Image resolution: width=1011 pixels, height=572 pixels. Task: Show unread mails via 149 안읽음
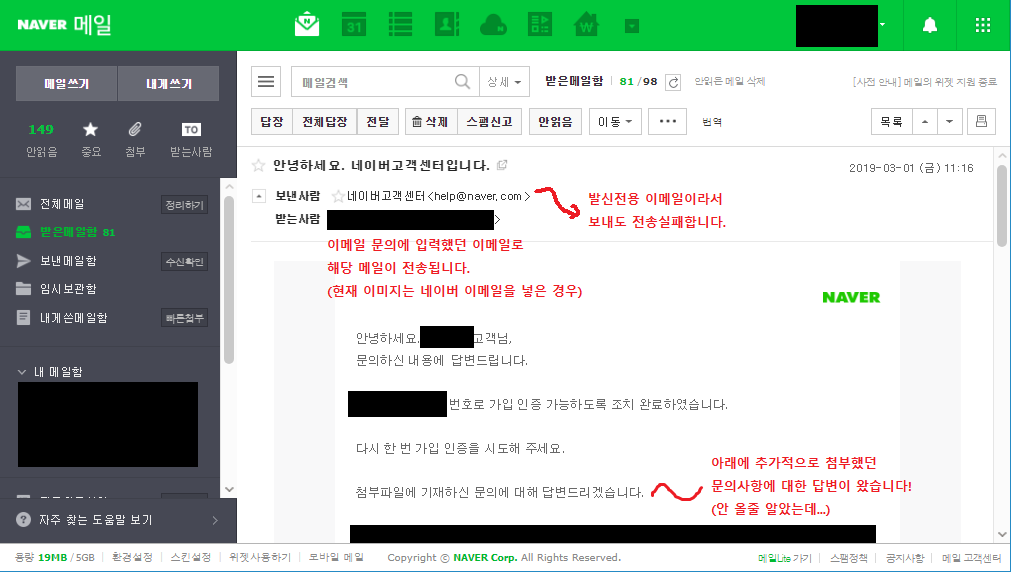click(41, 139)
